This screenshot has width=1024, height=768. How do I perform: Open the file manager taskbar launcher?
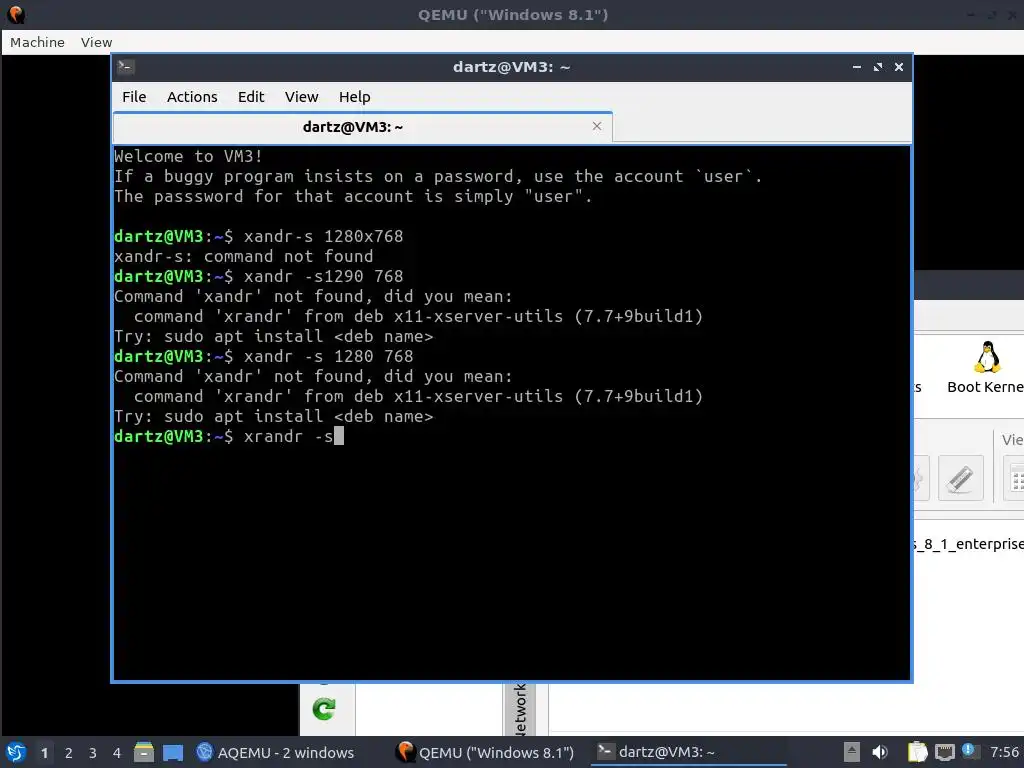tap(144, 752)
